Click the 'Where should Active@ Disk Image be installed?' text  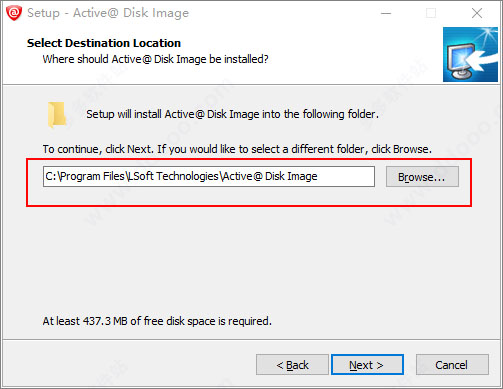[x=155, y=59]
